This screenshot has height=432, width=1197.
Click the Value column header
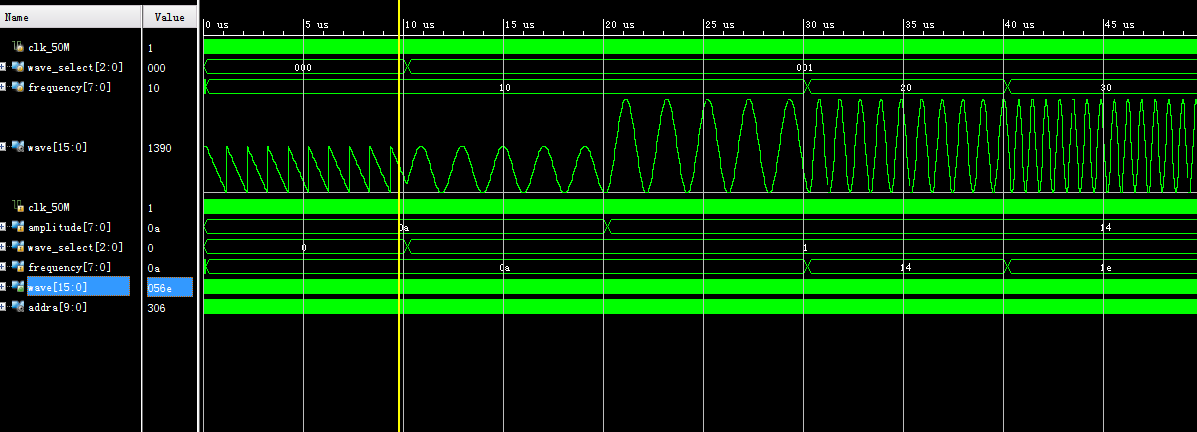coord(170,17)
